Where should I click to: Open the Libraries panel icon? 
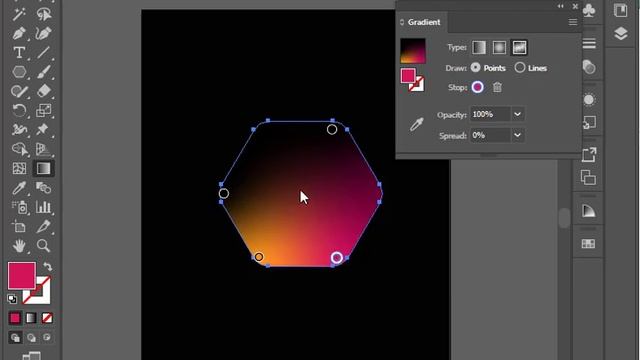pyautogui.click(x=620, y=10)
